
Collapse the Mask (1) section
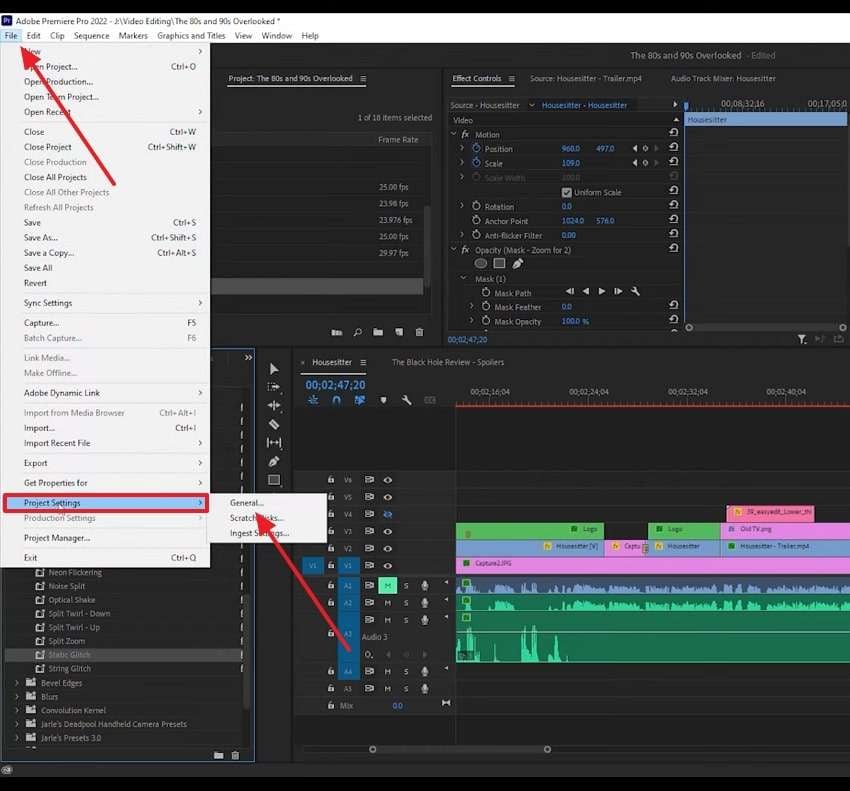point(463,278)
